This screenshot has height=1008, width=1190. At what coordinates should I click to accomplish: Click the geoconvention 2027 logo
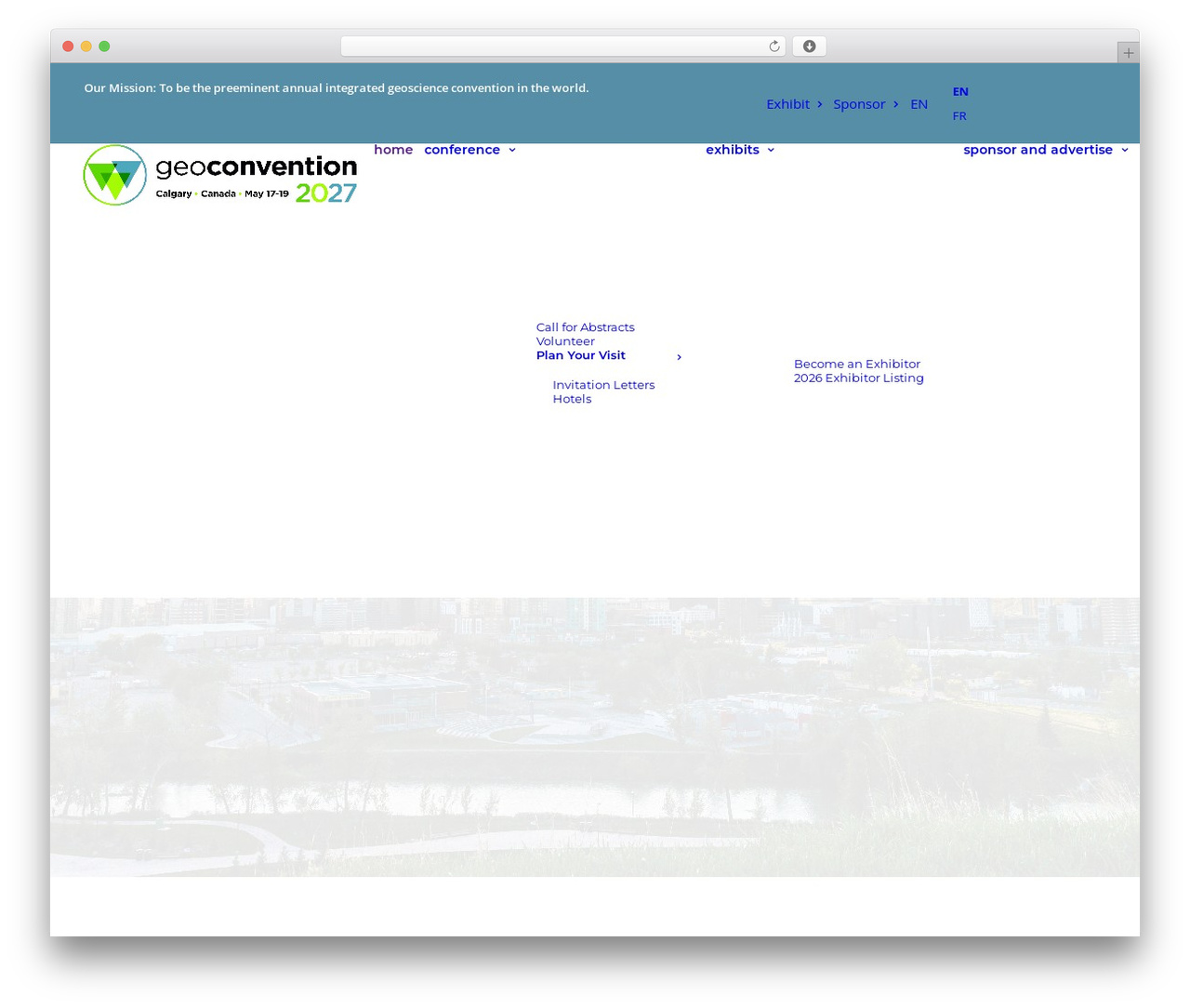[220, 175]
